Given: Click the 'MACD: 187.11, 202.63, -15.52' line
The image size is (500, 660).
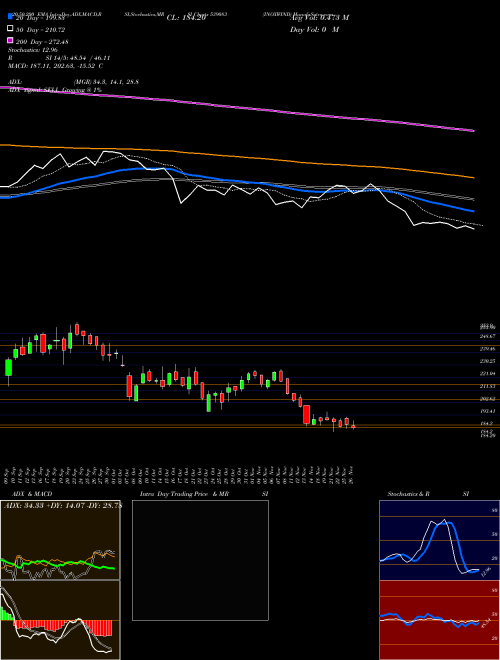Looking at the screenshot, I should [x=53, y=66].
